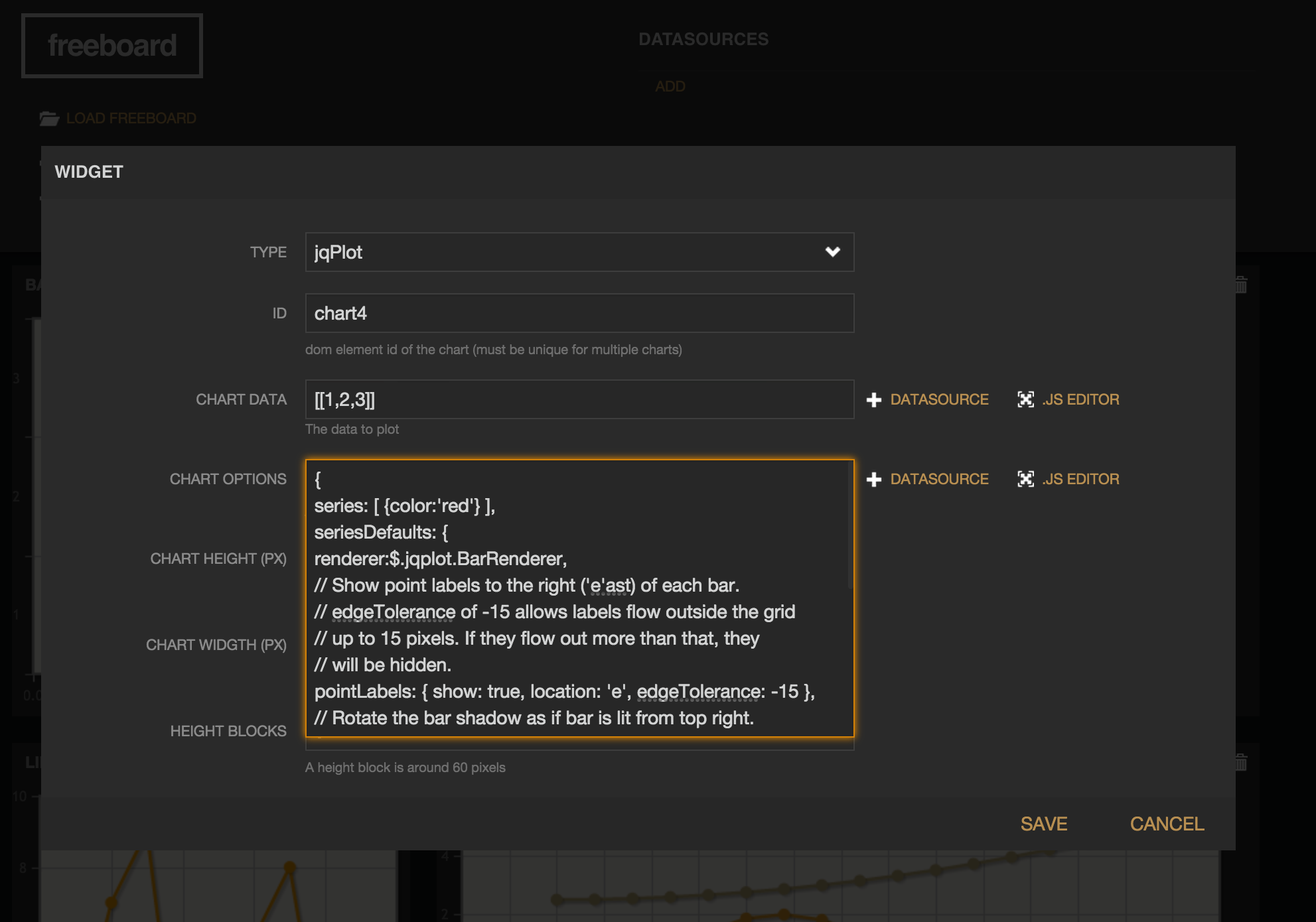Open the JS editor icon for Chart Data
The image size is (1316, 922).
point(1025,400)
